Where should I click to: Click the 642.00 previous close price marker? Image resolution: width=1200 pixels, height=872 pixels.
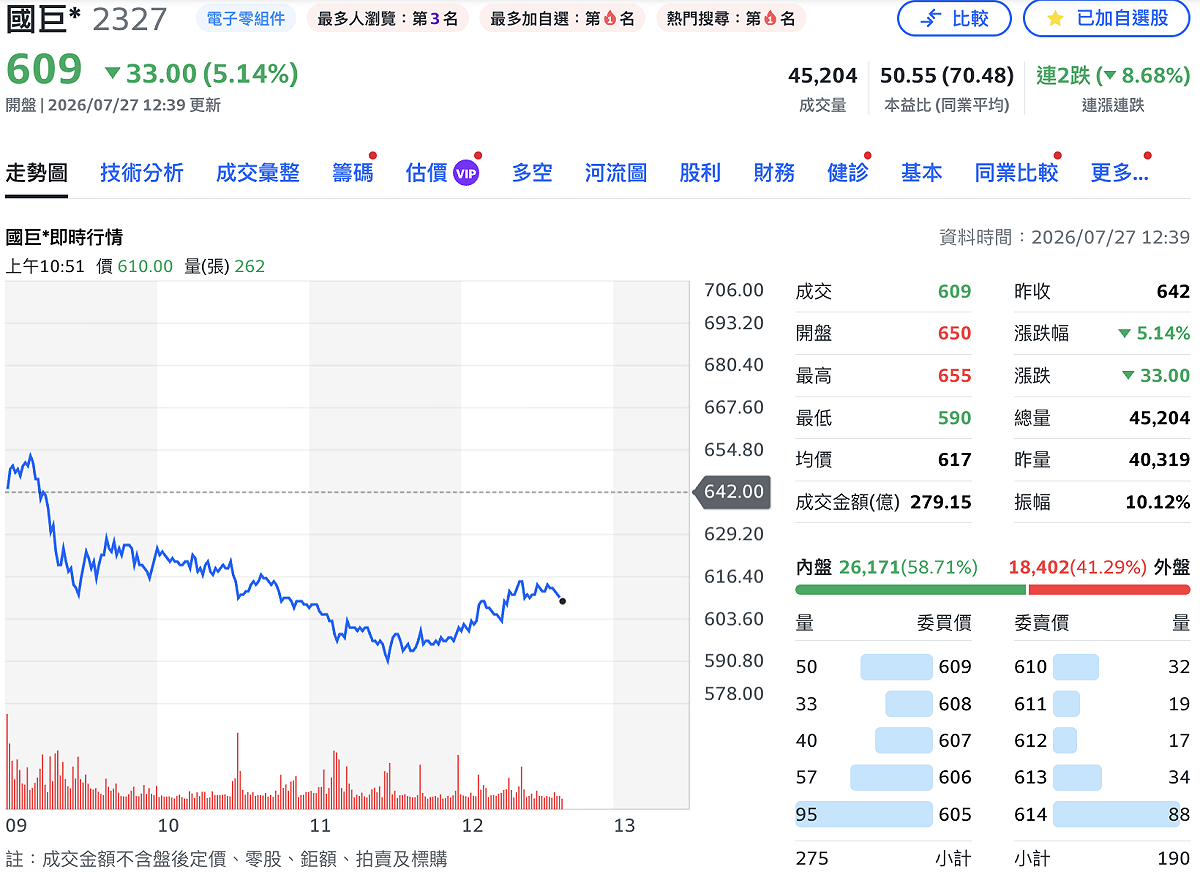point(733,491)
